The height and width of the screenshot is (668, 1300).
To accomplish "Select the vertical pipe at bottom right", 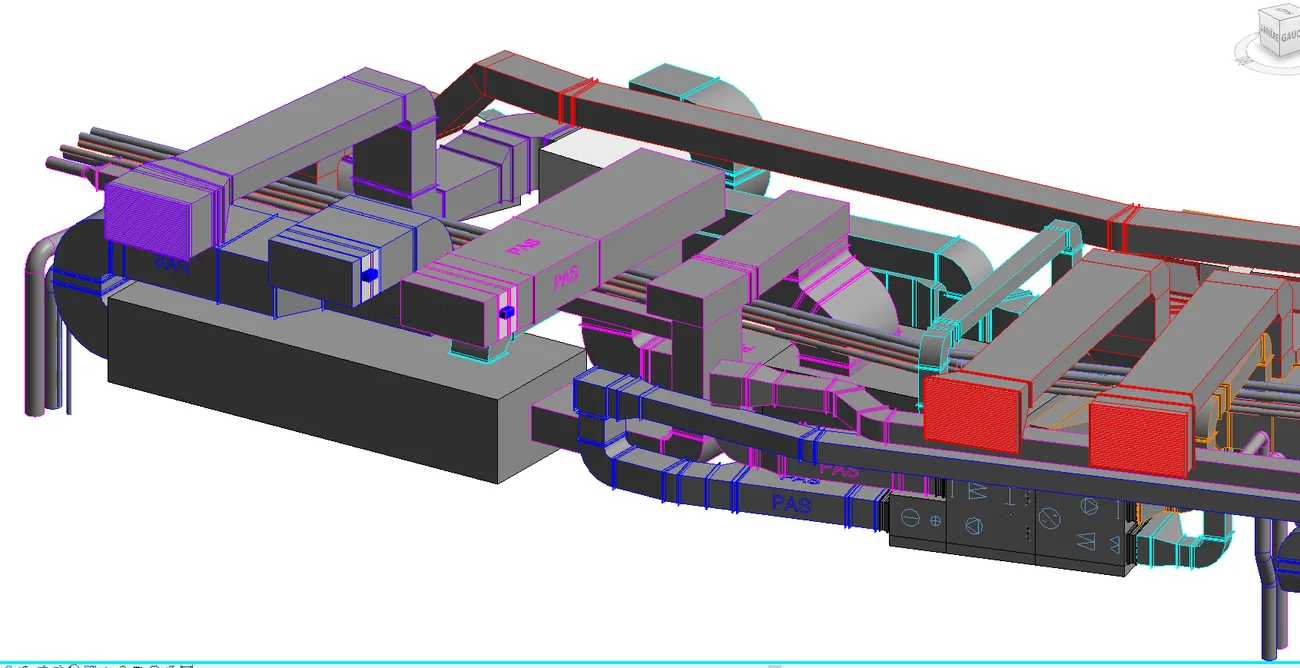I will point(1269,590).
